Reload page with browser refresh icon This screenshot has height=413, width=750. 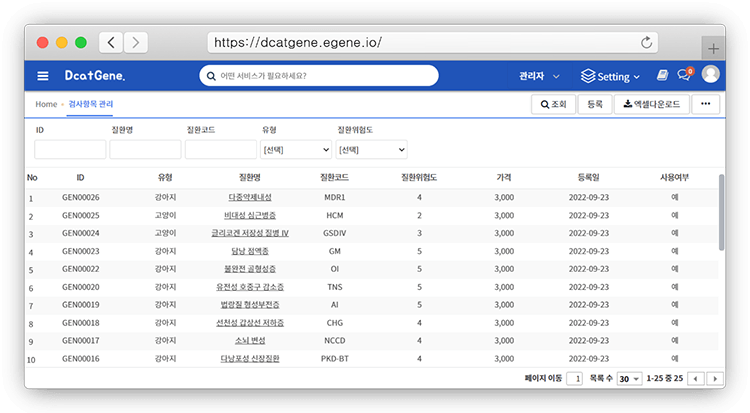coord(646,43)
